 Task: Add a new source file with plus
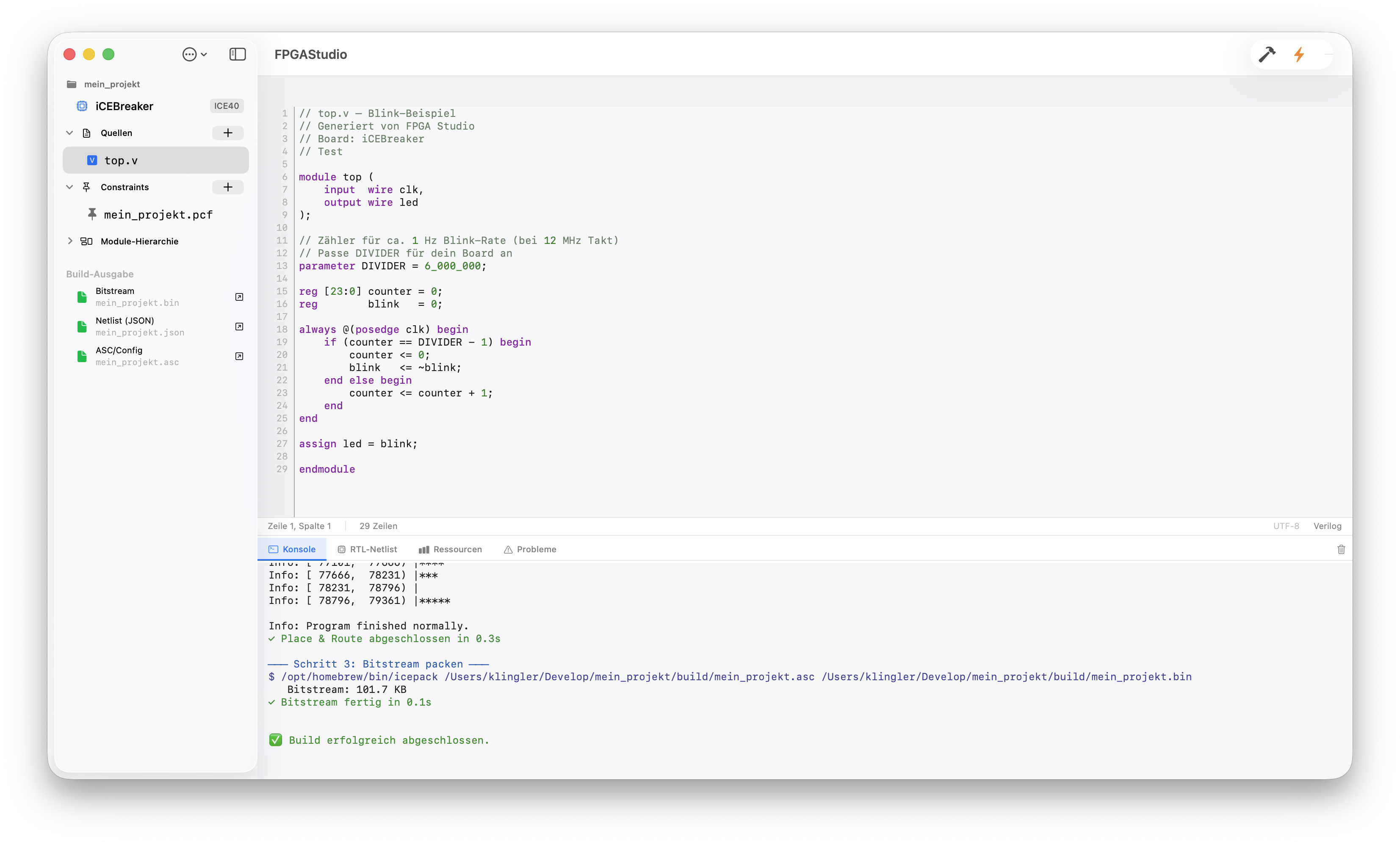click(x=227, y=133)
